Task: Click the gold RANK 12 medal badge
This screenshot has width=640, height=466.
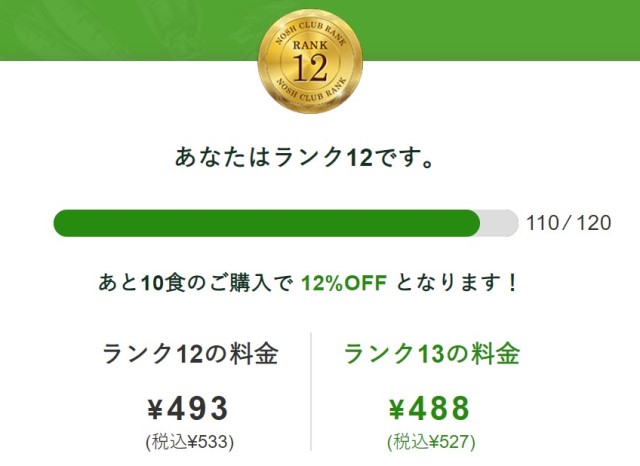Action: 310,61
